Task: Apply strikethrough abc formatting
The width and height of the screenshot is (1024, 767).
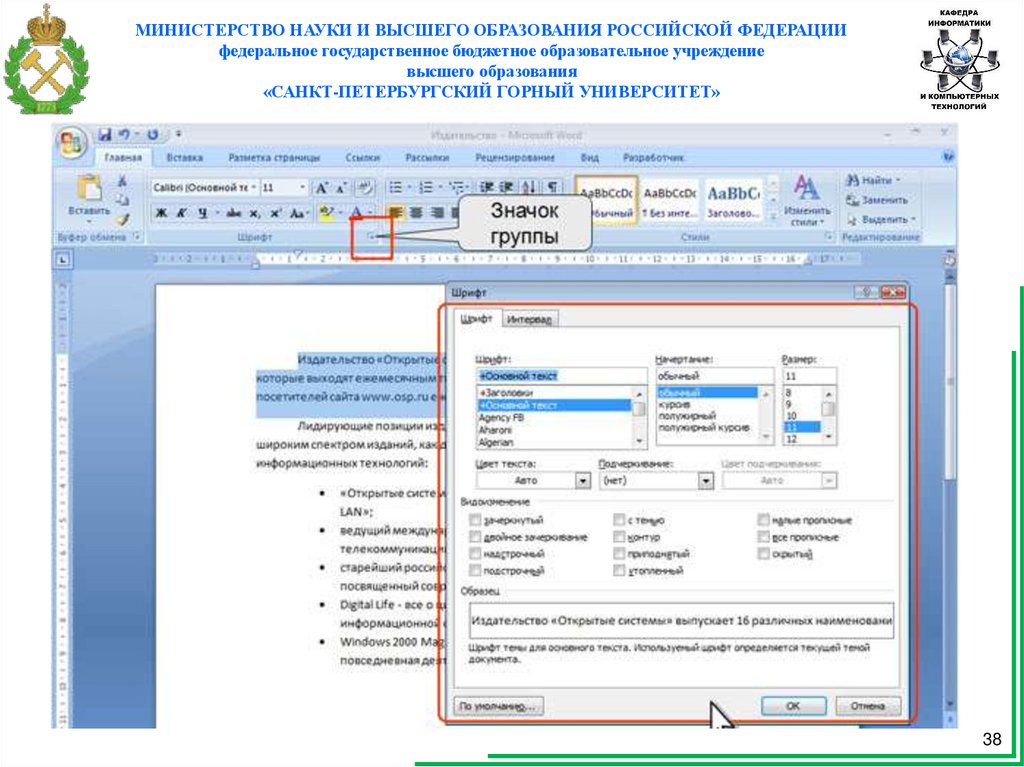Action: click(234, 213)
